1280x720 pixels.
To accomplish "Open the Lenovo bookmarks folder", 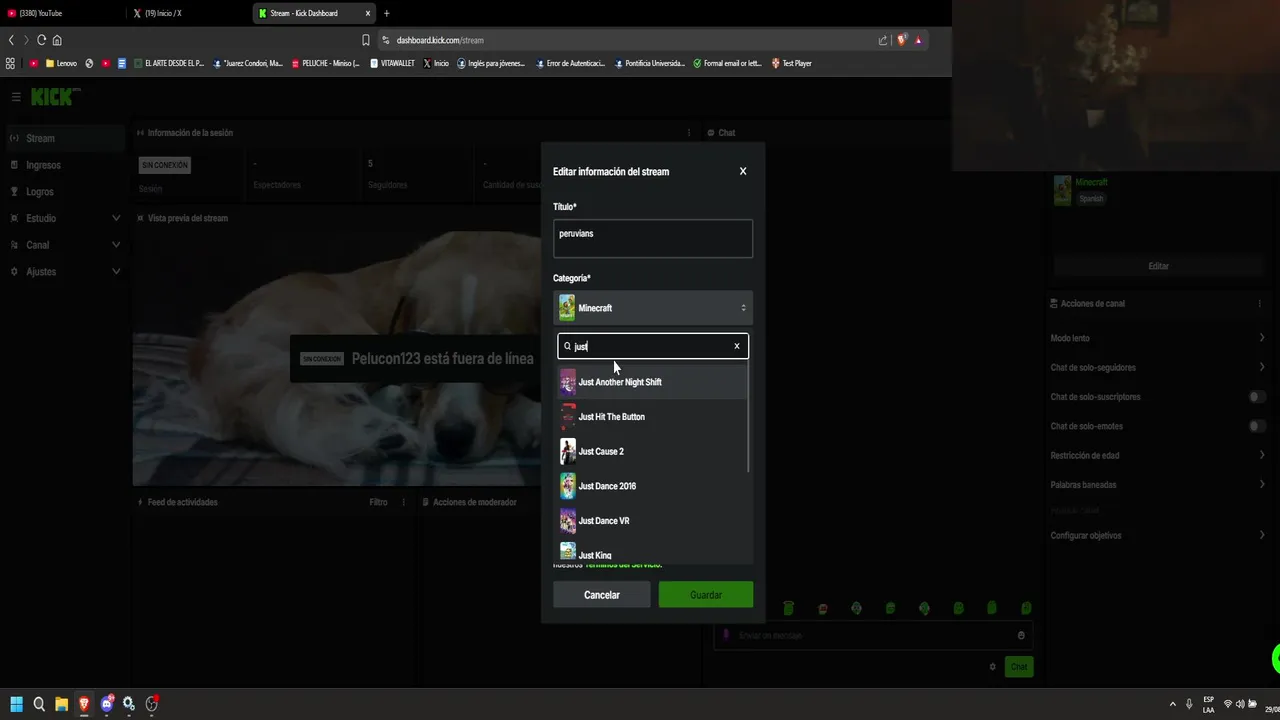I will [61, 63].
